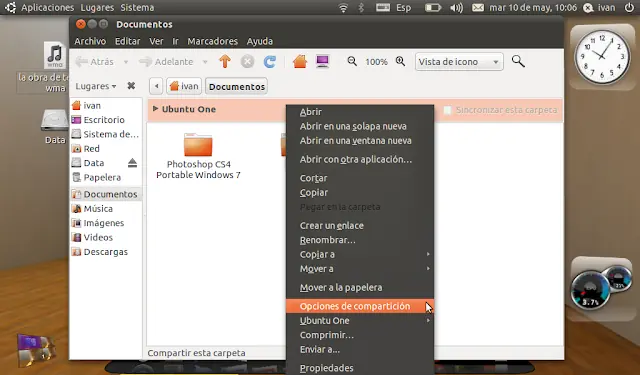Expand the Mover a submenu
This screenshot has width=640, height=375.
pyautogui.click(x=360, y=269)
